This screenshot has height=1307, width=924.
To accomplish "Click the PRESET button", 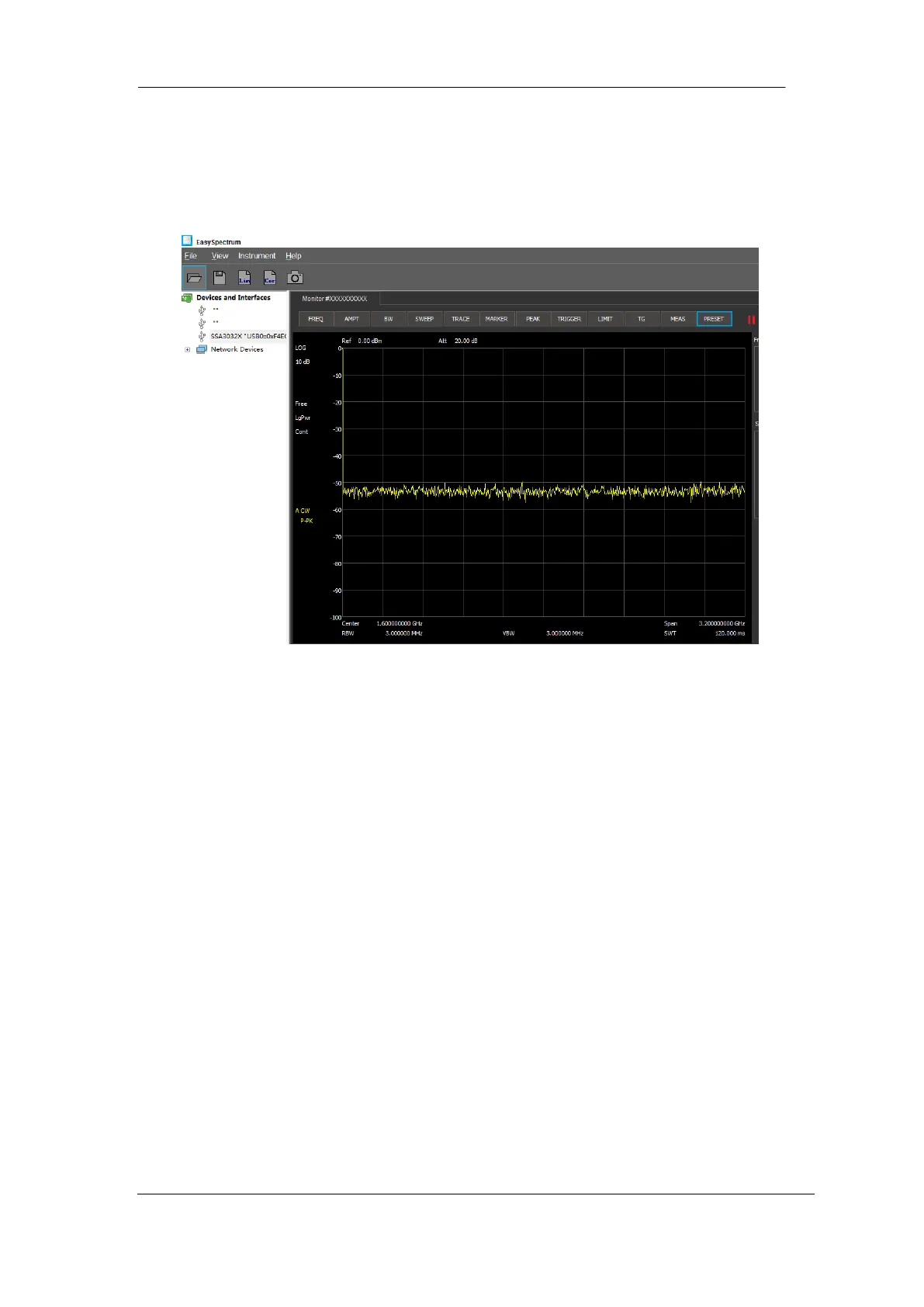I will [714, 319].
